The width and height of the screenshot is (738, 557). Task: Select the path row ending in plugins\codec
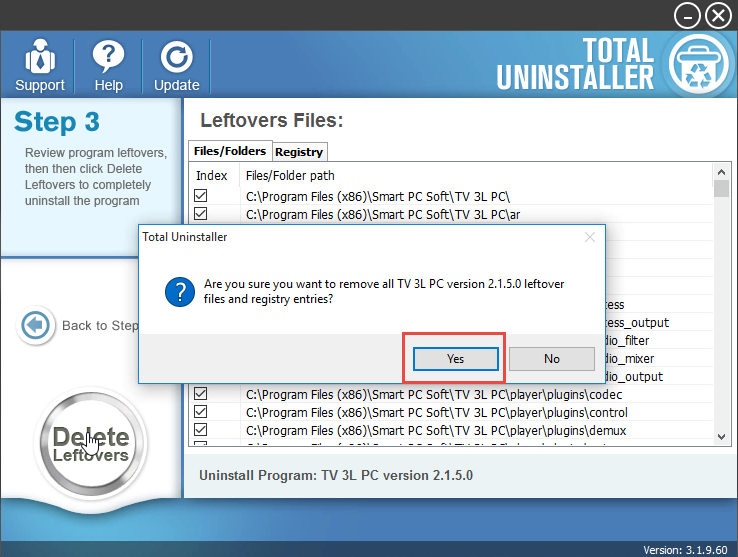[x=434, y=395]
